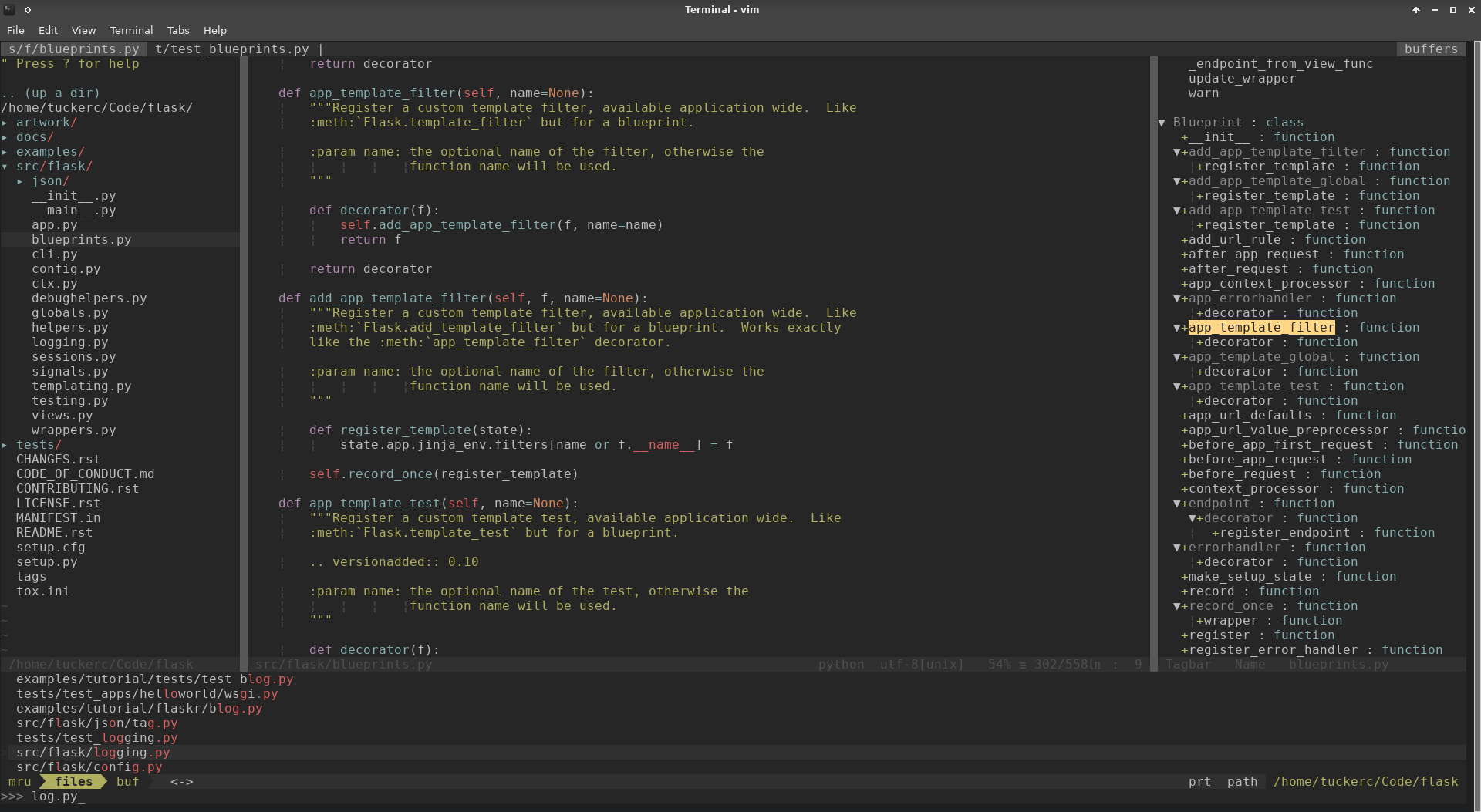1481x812 pixels.
Task: Open wrappers.py in the file tree
Action: (x=73, y=430)
